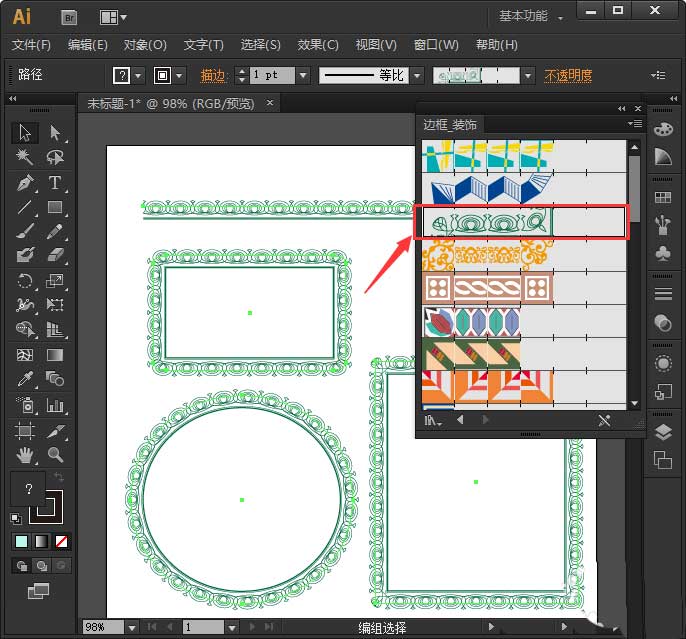Pick the Eyedropper tool
This screenshot has width=686, height=639.
[x=25, y=379]
